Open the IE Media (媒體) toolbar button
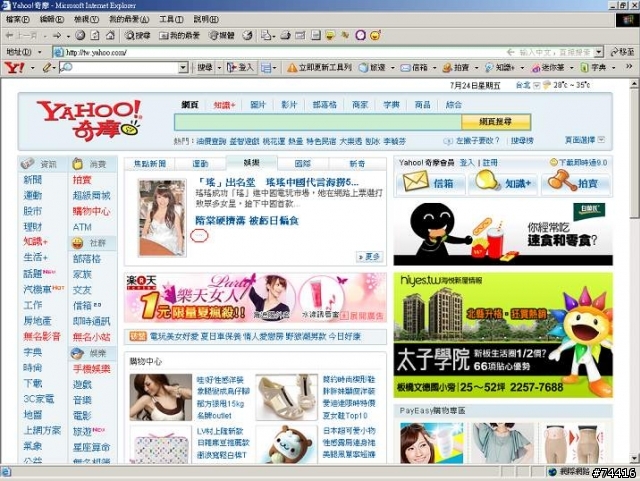 pyautogui.click(x=222, y=36)
